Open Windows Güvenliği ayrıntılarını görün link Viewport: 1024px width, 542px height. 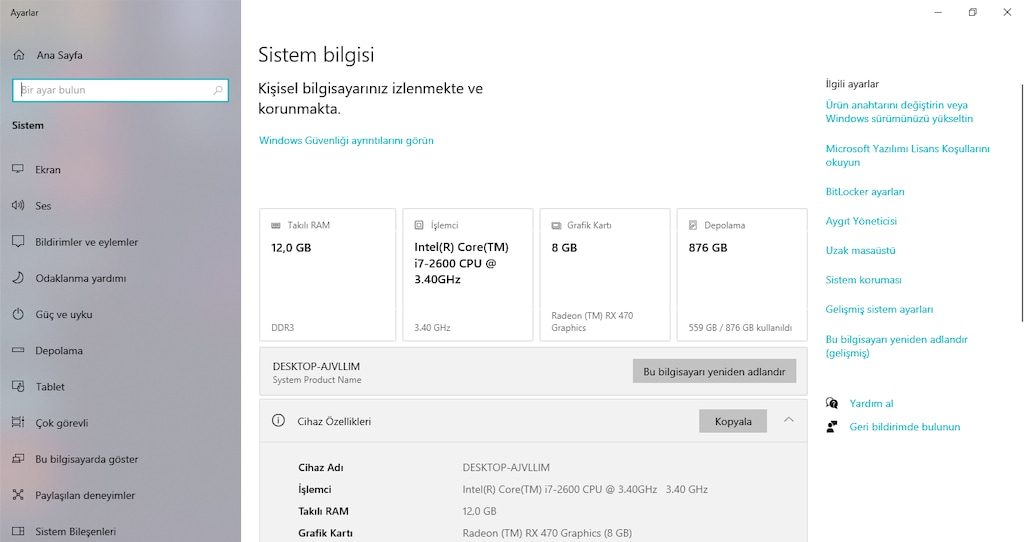(x=346, y=140)
